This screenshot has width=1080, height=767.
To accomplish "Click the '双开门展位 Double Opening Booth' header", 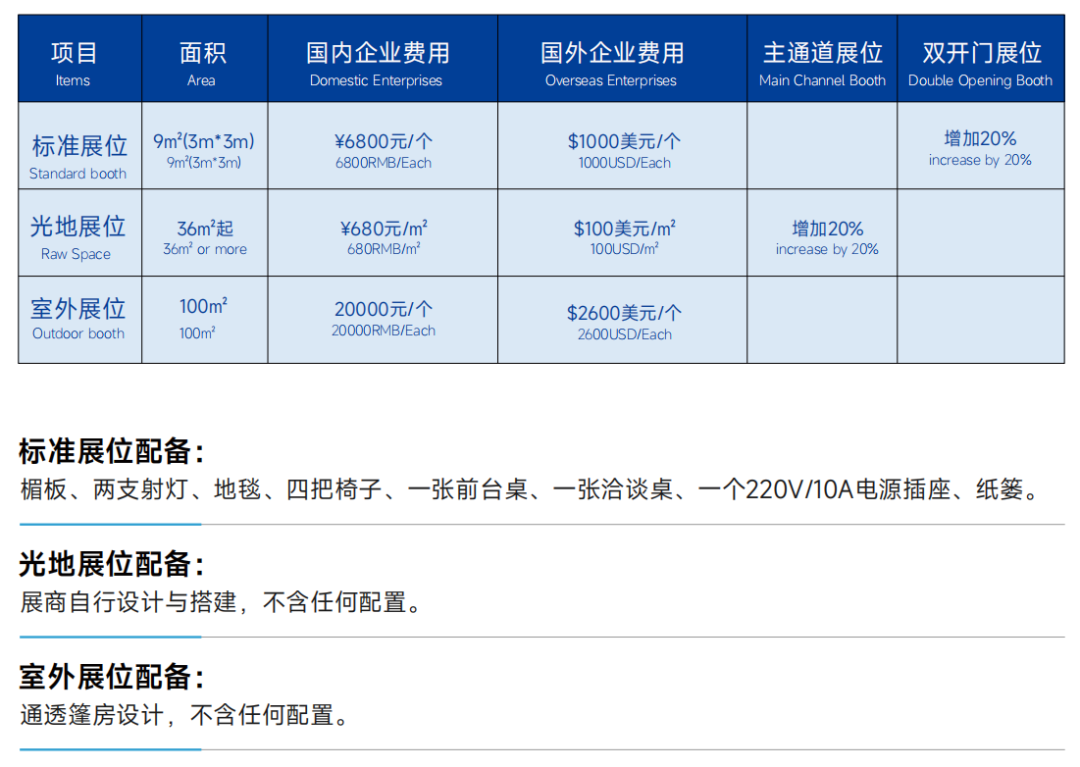I will 981,59.
